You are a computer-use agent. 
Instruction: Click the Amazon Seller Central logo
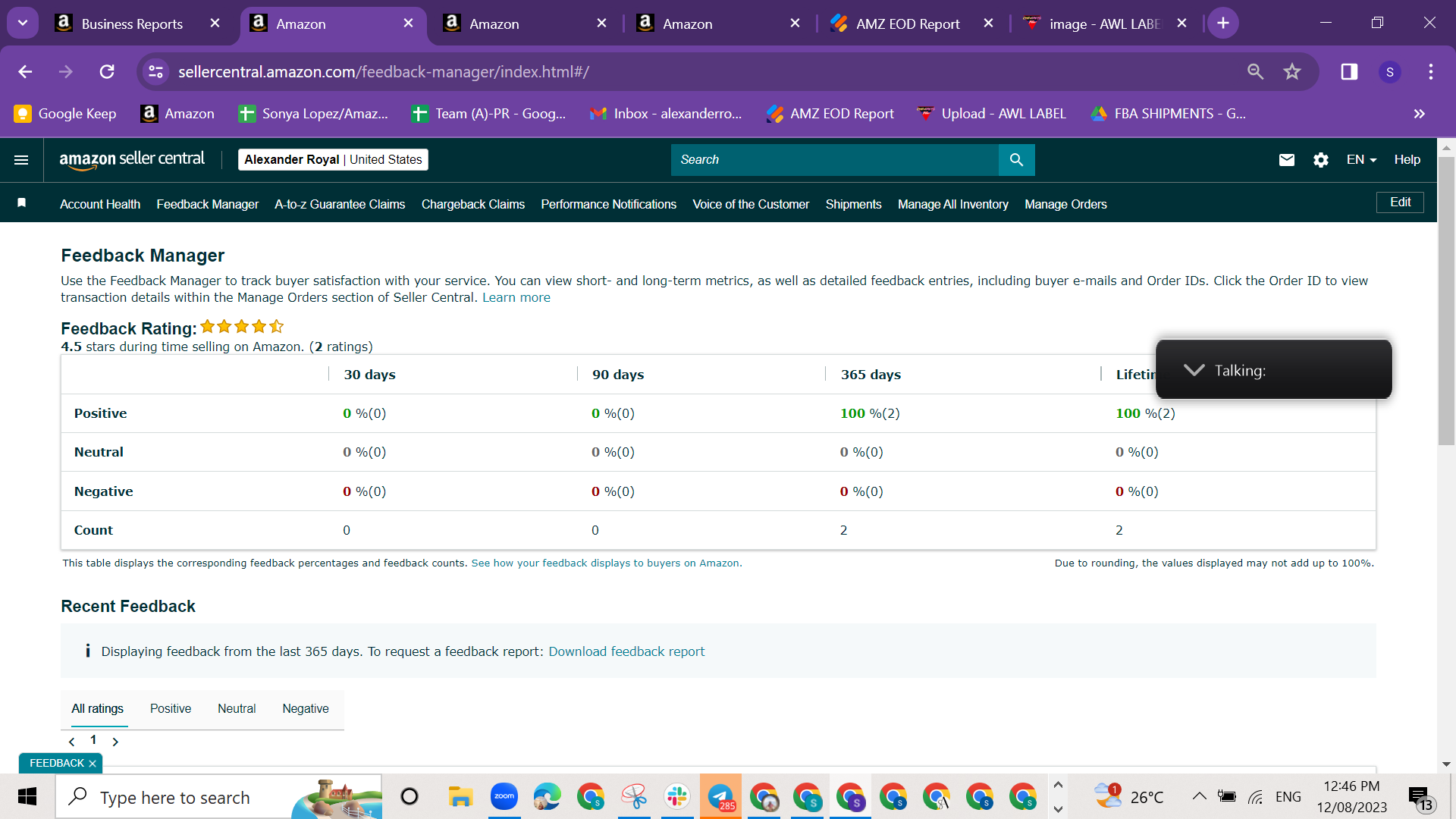click(132, 160)
